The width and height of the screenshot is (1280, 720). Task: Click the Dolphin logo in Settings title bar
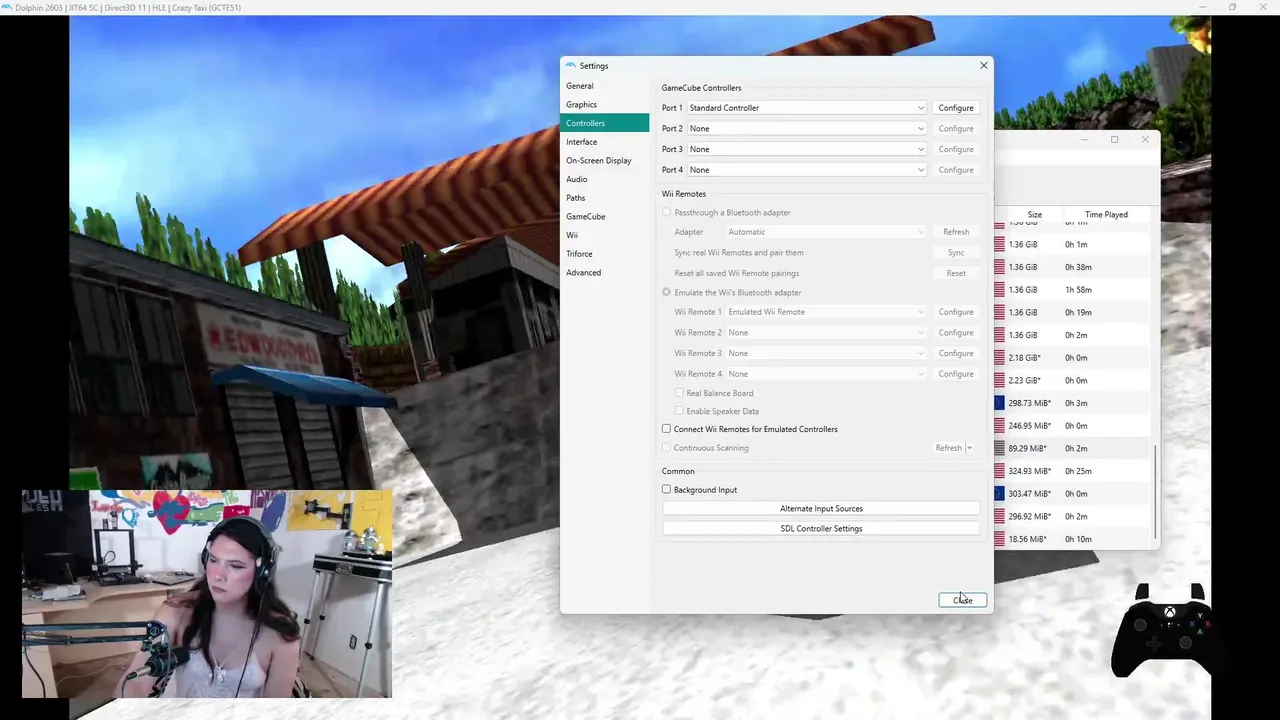tap(571, 66)
